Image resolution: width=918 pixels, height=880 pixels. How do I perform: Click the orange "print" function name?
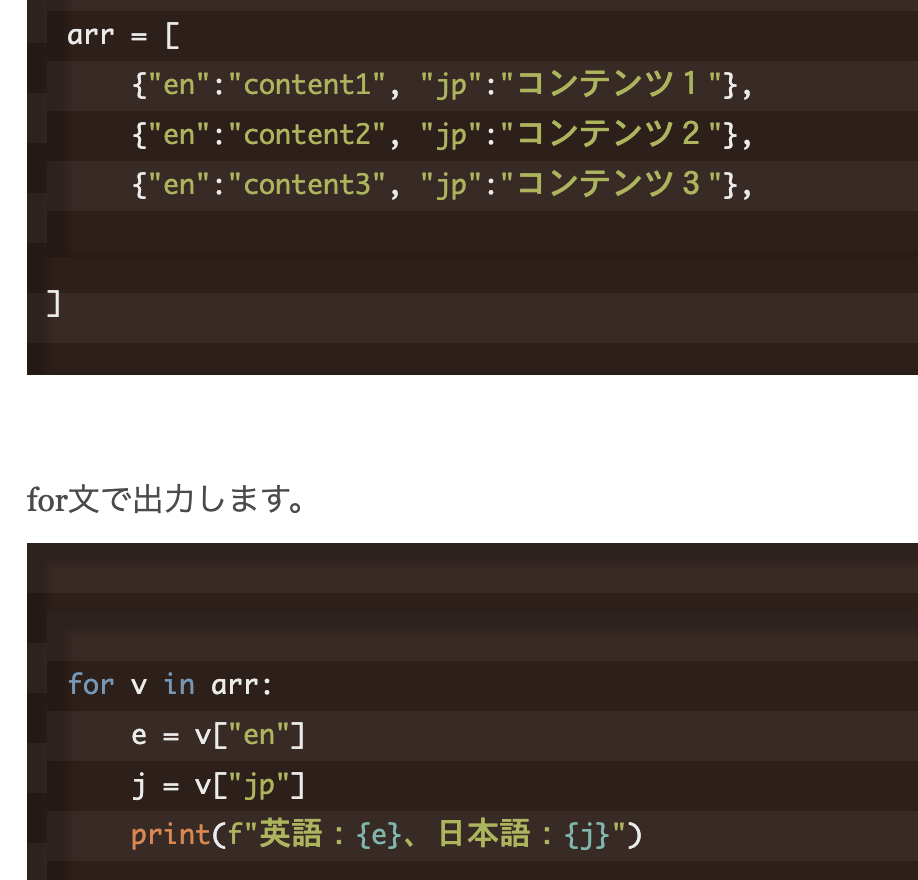[x=170, y=835]
